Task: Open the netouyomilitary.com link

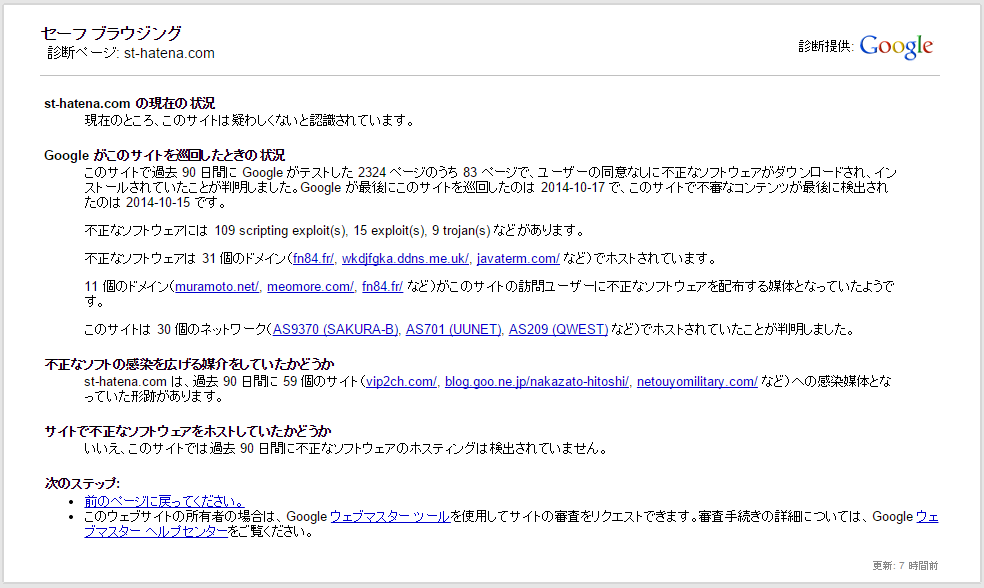Action: [x=697, y=382]
